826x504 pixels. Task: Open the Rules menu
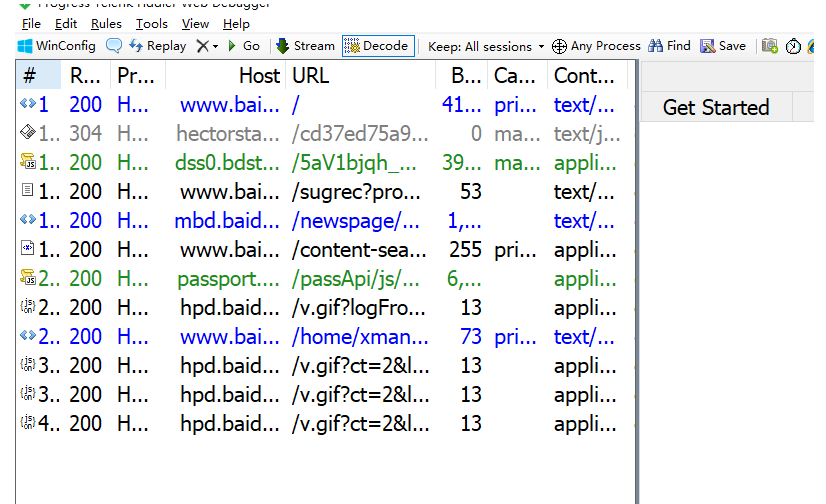click(106, 24)
